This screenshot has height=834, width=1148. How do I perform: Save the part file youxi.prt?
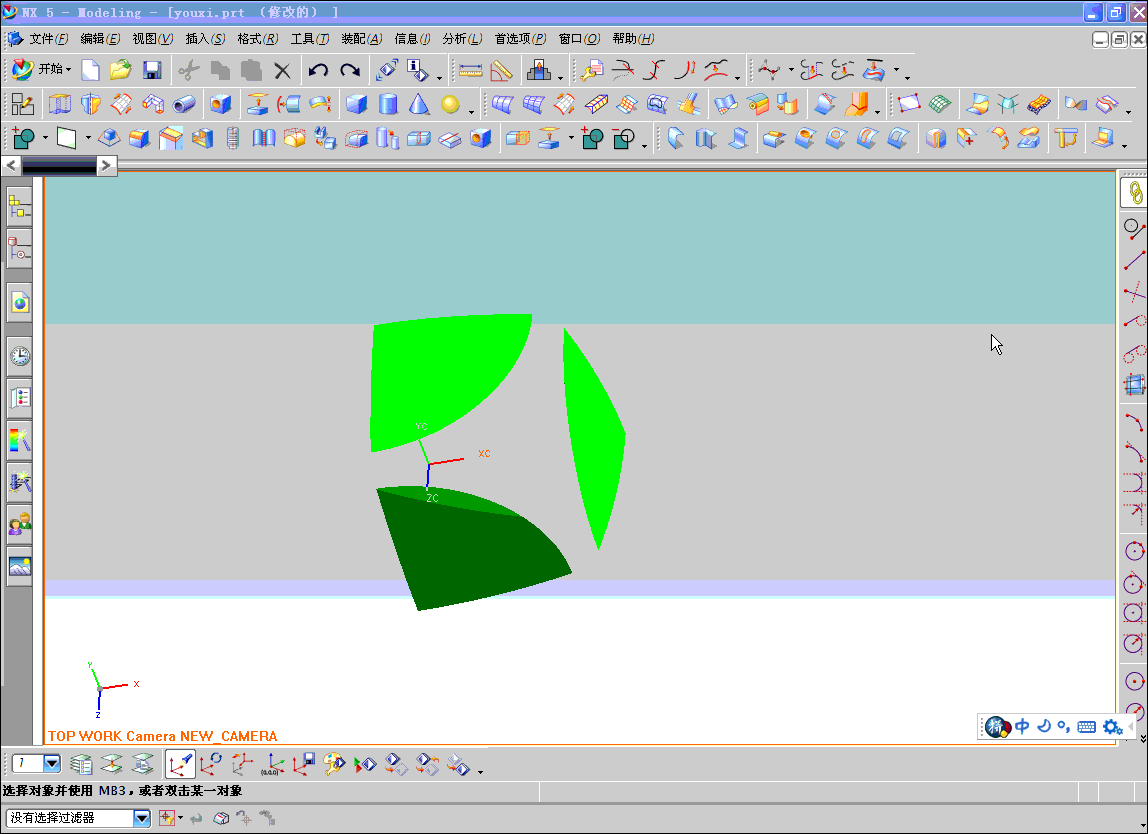click(x=151, y=69)
